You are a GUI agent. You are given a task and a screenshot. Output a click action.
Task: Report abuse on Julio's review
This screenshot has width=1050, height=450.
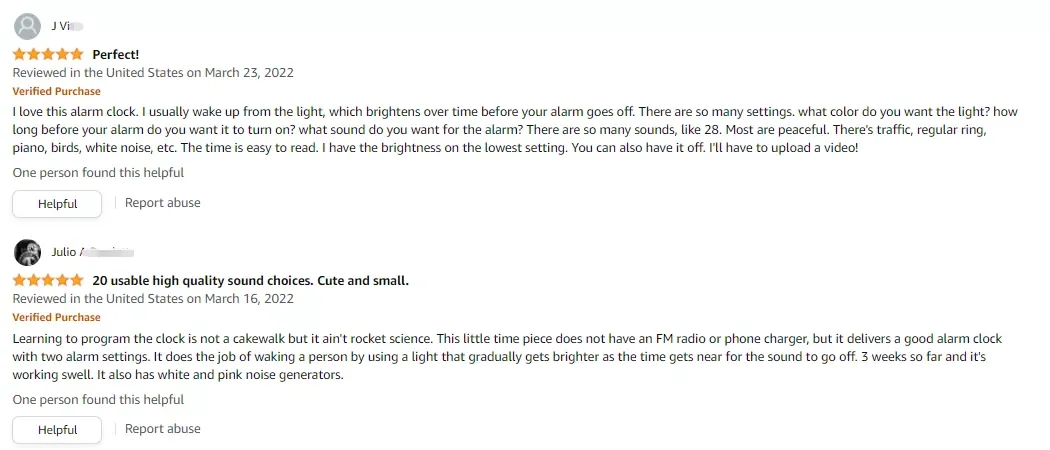(x=162, y=429)
